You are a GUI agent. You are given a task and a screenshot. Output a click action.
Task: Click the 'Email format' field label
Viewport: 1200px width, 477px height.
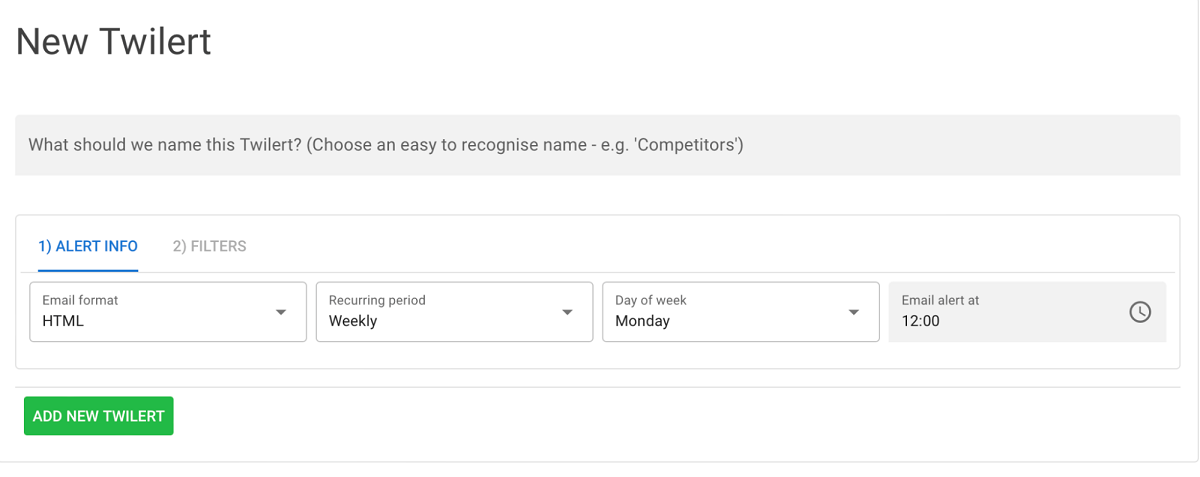tap(80, 300)
